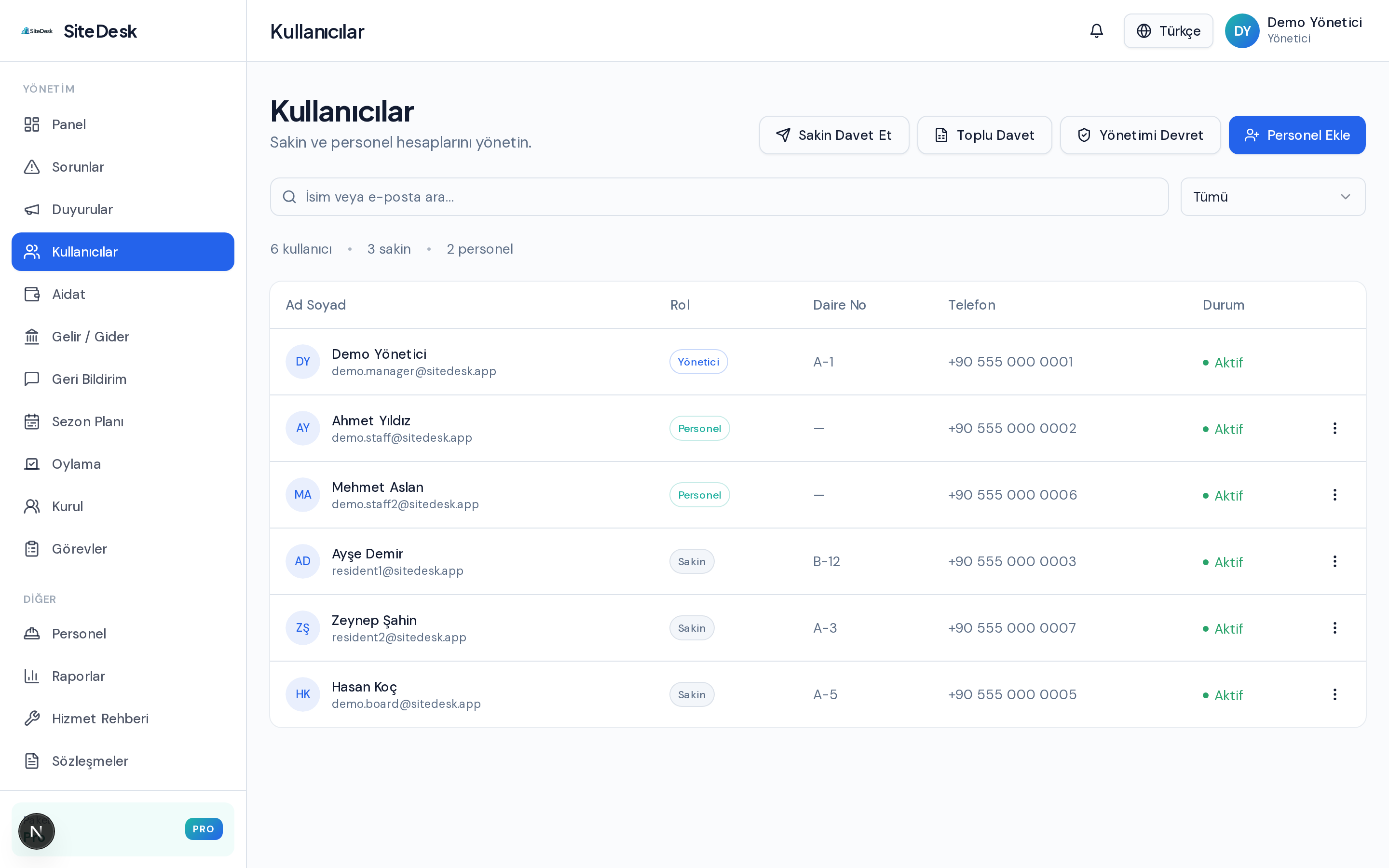The height and width of the screenshot is (868, 1389).
Task: Click the search magnifier icon
Action: click(x=289, y=197)
